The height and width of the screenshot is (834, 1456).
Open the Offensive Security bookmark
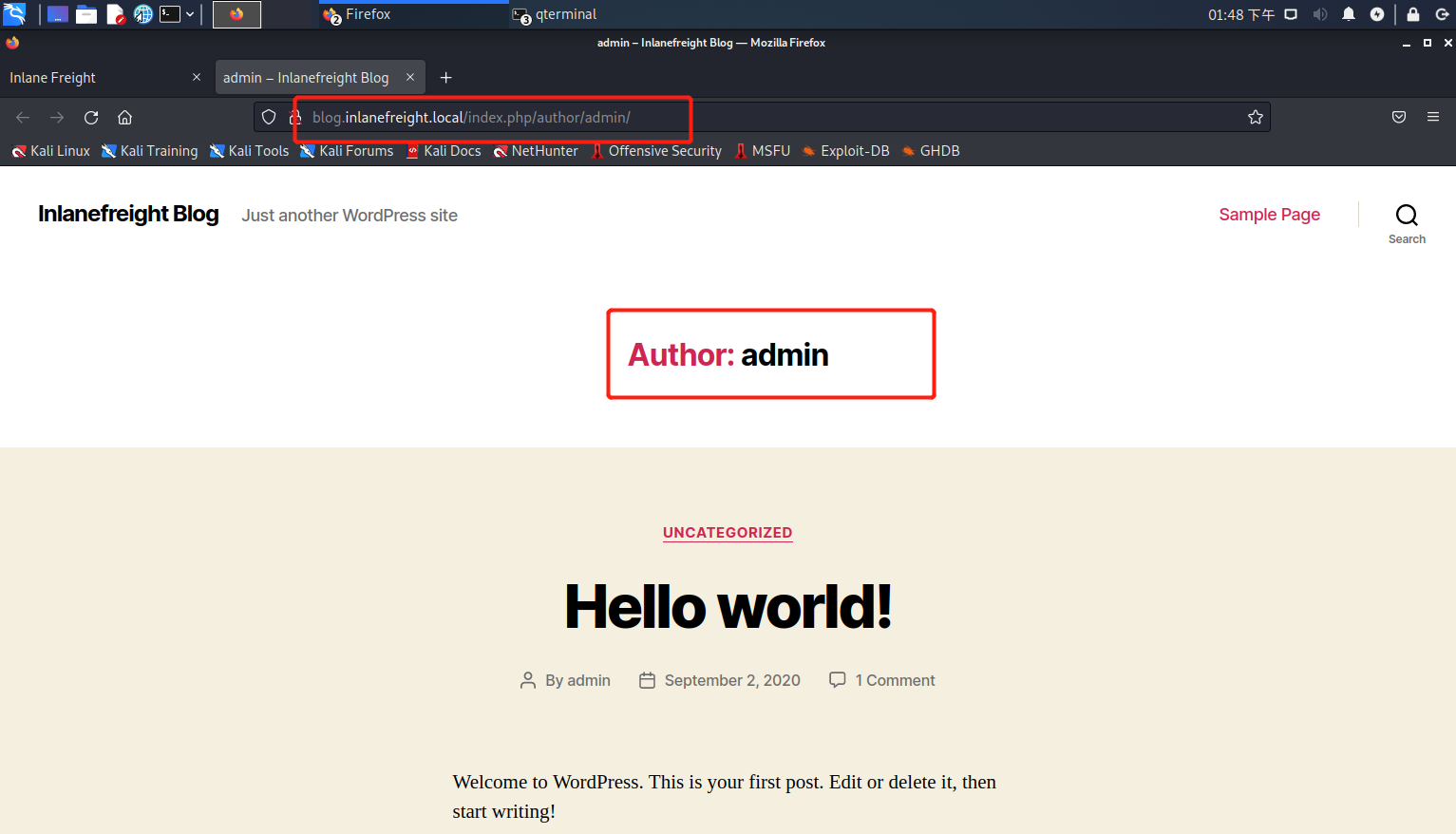656,151
